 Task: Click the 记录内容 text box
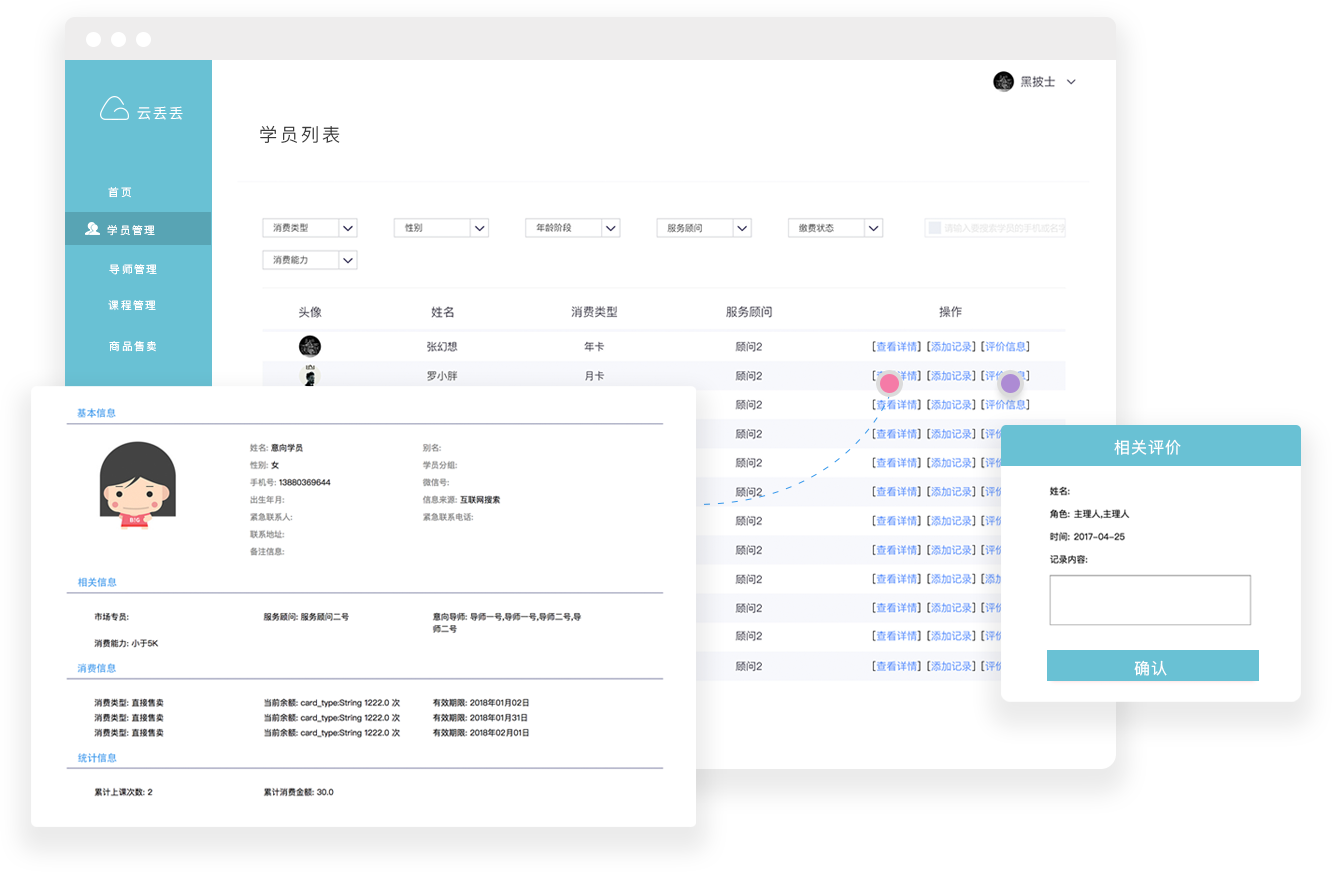pos(1150,600)
